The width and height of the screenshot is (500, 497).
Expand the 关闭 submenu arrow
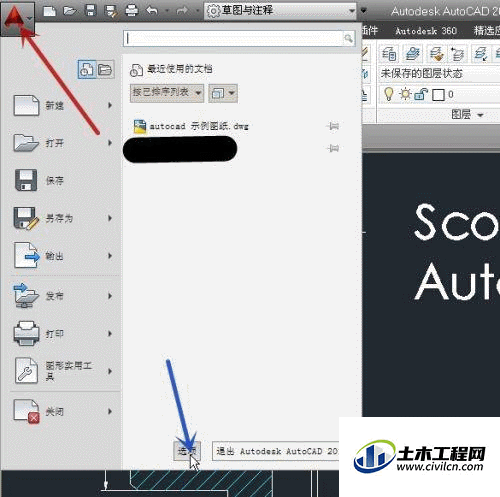[x=110, y=412]
